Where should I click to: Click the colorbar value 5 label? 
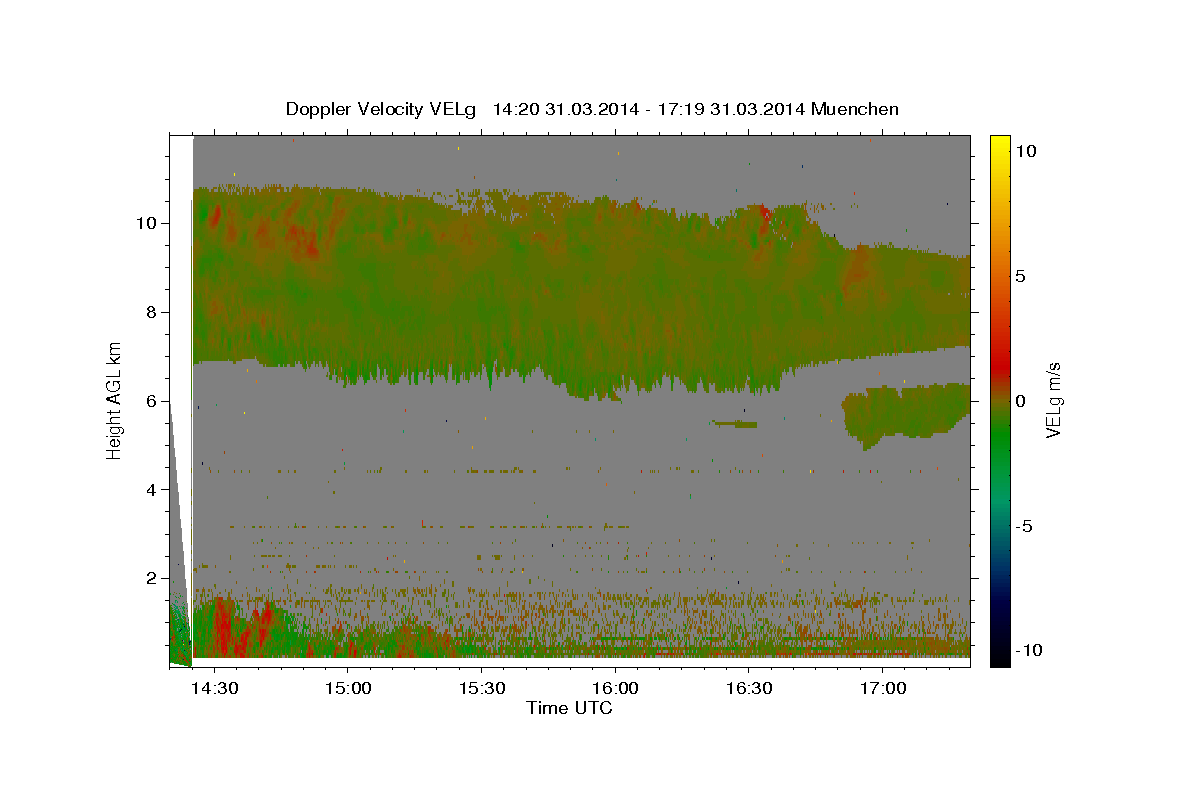coord(1022,276)
